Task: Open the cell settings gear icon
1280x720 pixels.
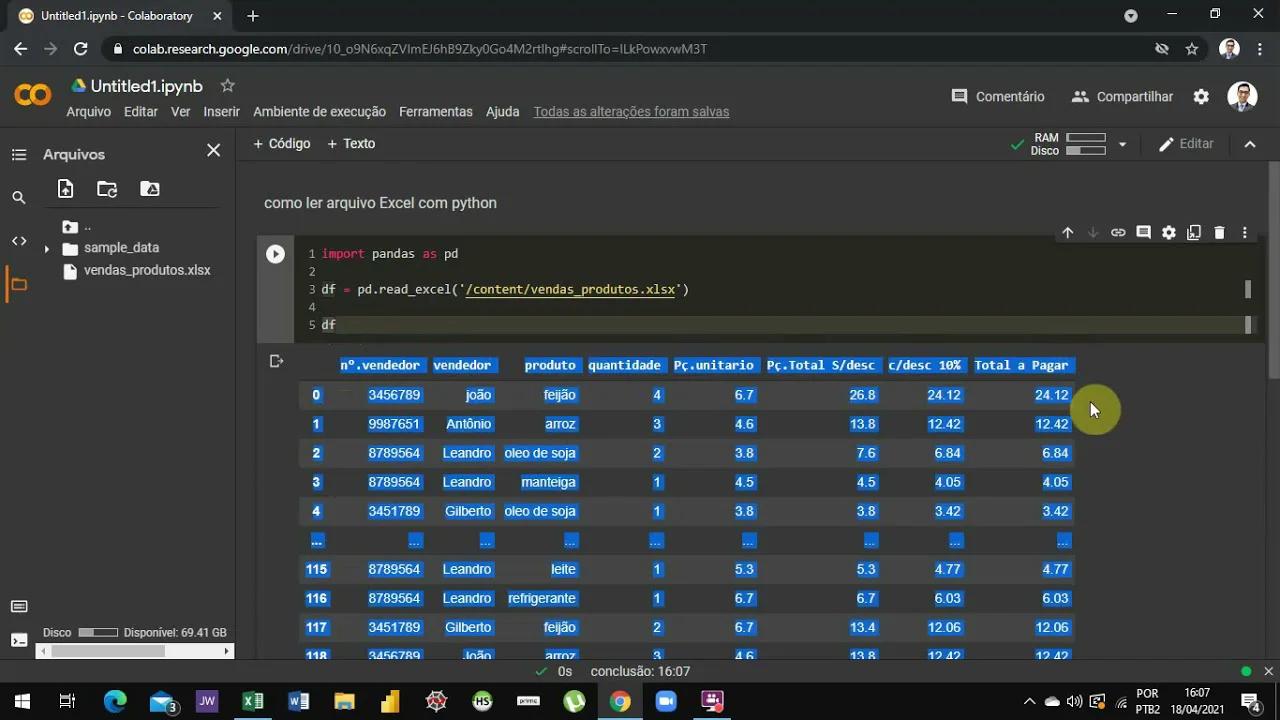Action: point(1169,233)
